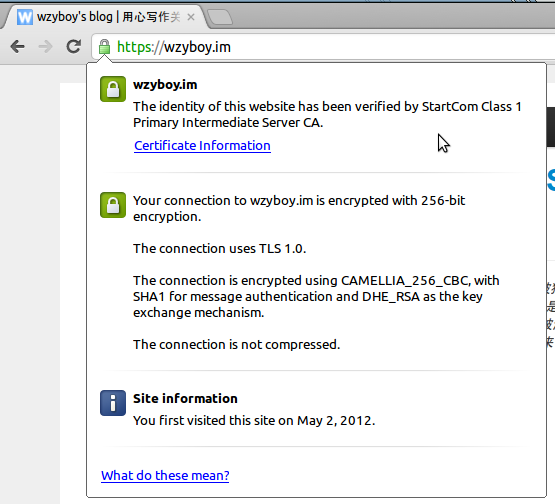The image size is (555, 504).
Task: Select the wzyboy's blog tab
Action: (104, 17)
